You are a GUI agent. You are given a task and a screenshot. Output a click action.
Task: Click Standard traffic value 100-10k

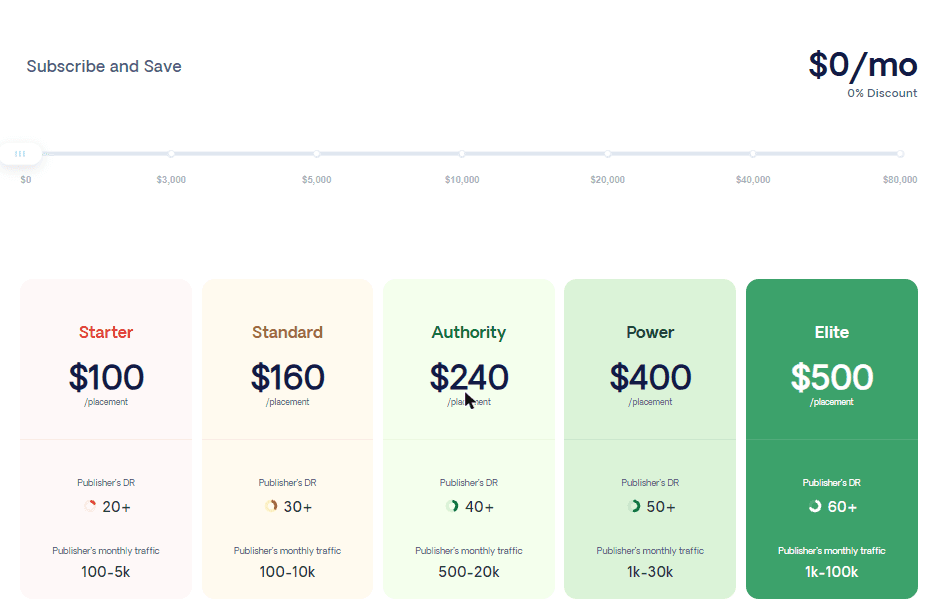pos(287,572)
